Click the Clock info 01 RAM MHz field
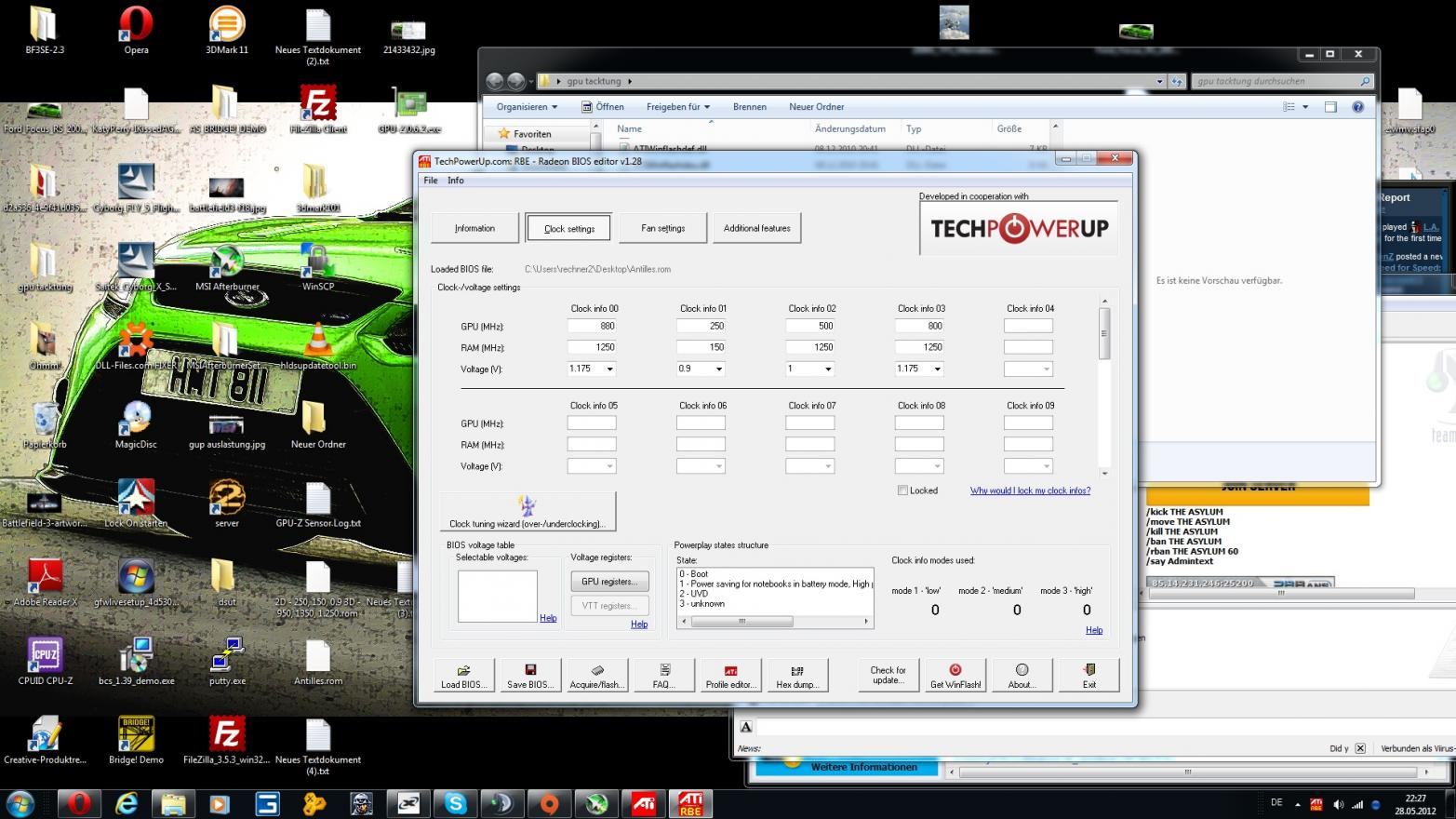 tap(701, 347)
